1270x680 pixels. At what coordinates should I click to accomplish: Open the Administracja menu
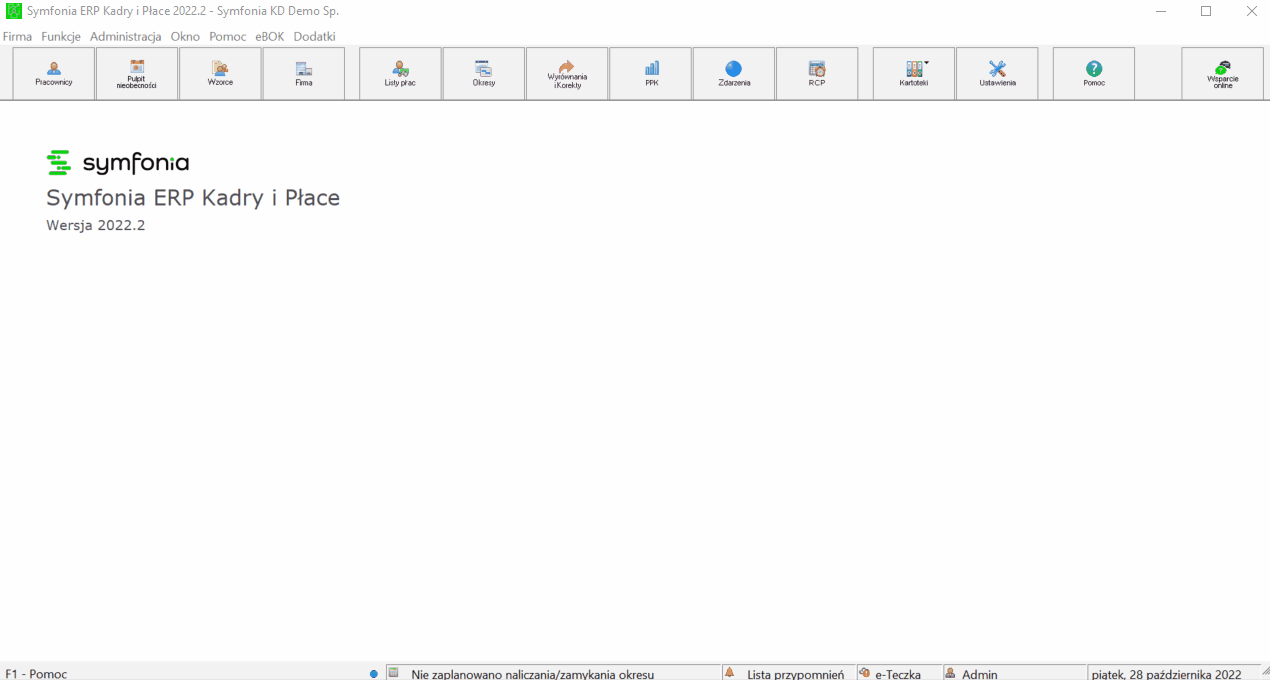126,36
